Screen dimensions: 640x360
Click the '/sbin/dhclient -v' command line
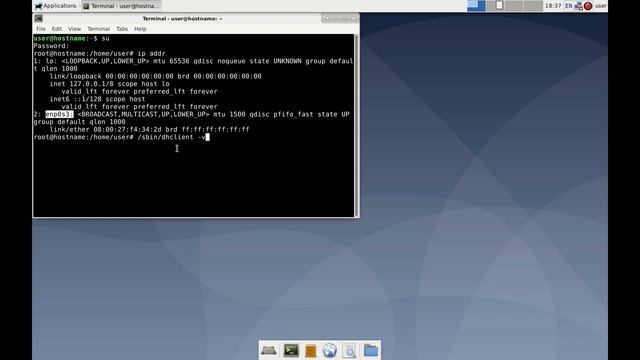pos(171,137)
